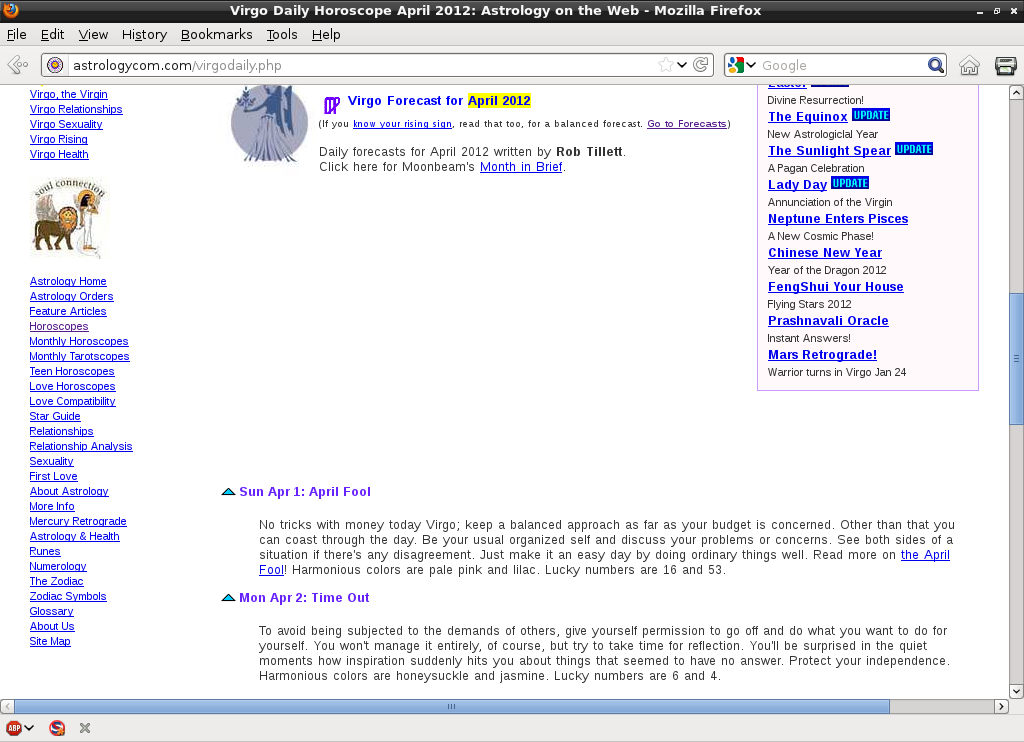Click the Sun Apr 1: April Fool heading
The width and height of the screenshot is (1024, 742).
pyautogui.click(x=305, y=492)
